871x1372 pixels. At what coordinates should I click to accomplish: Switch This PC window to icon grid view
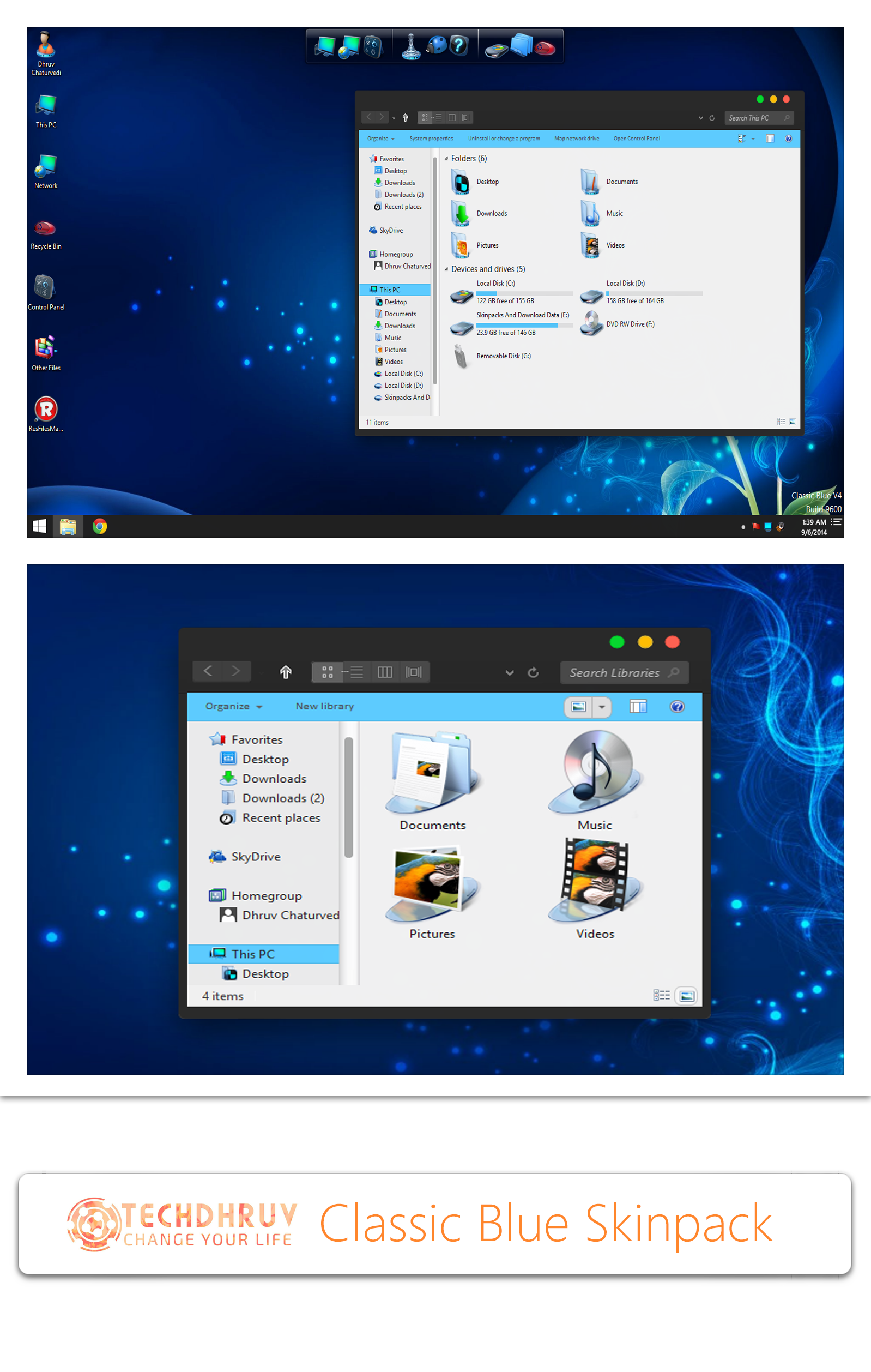click(425, 117)
